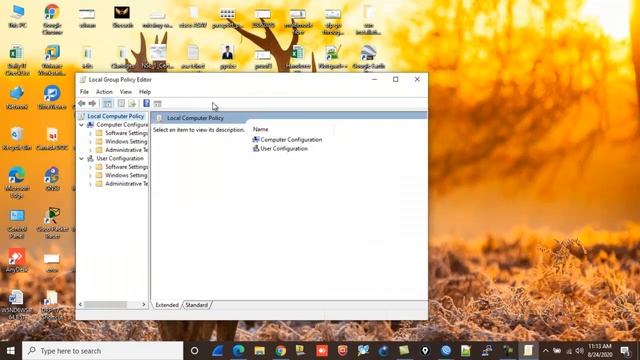Viewport: 640px width, 360px height.
Task: Select the Network desktop icon
Action: pyautogui.click(x=17, y=98)
